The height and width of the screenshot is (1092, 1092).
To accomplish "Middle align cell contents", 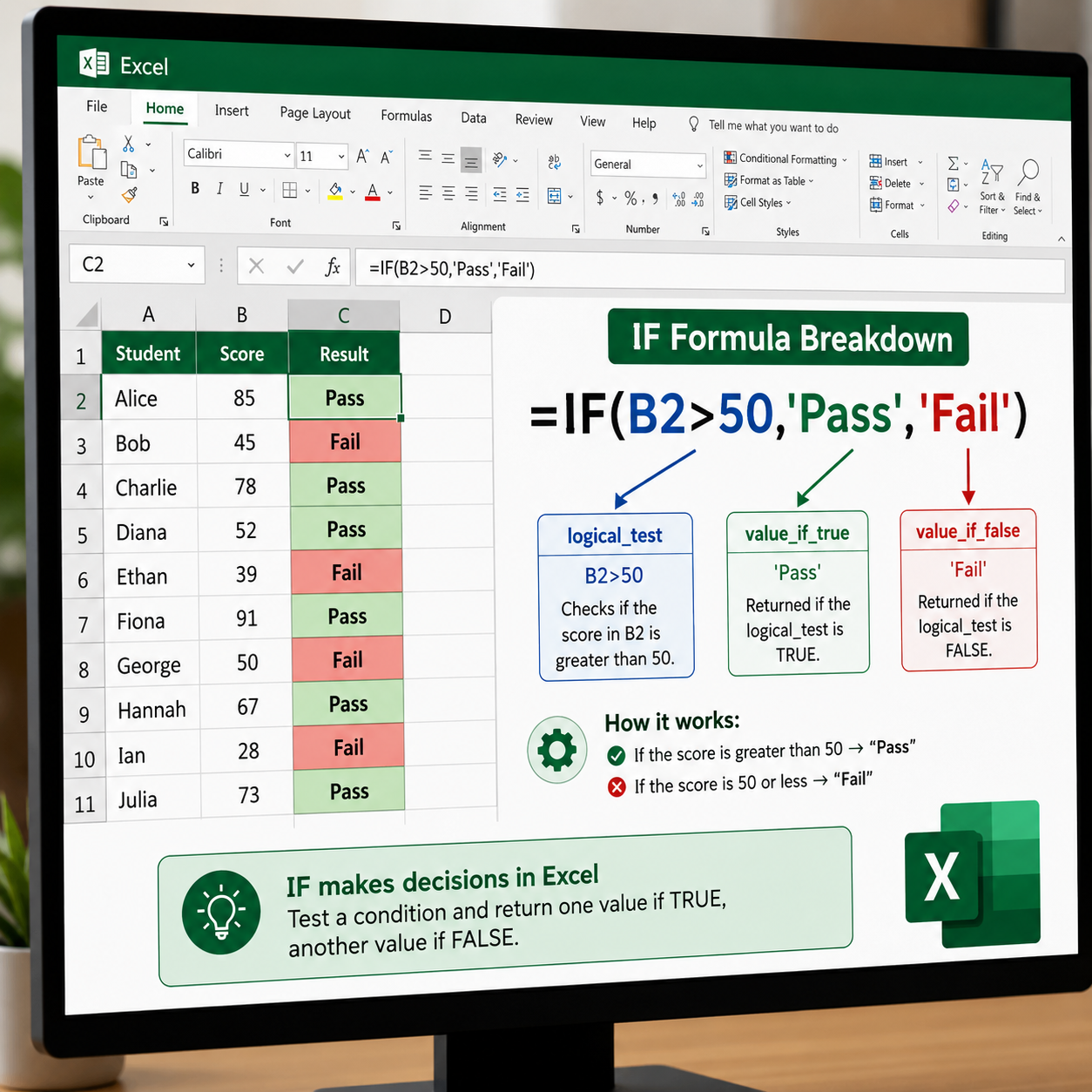I will [x=448, y=158].
